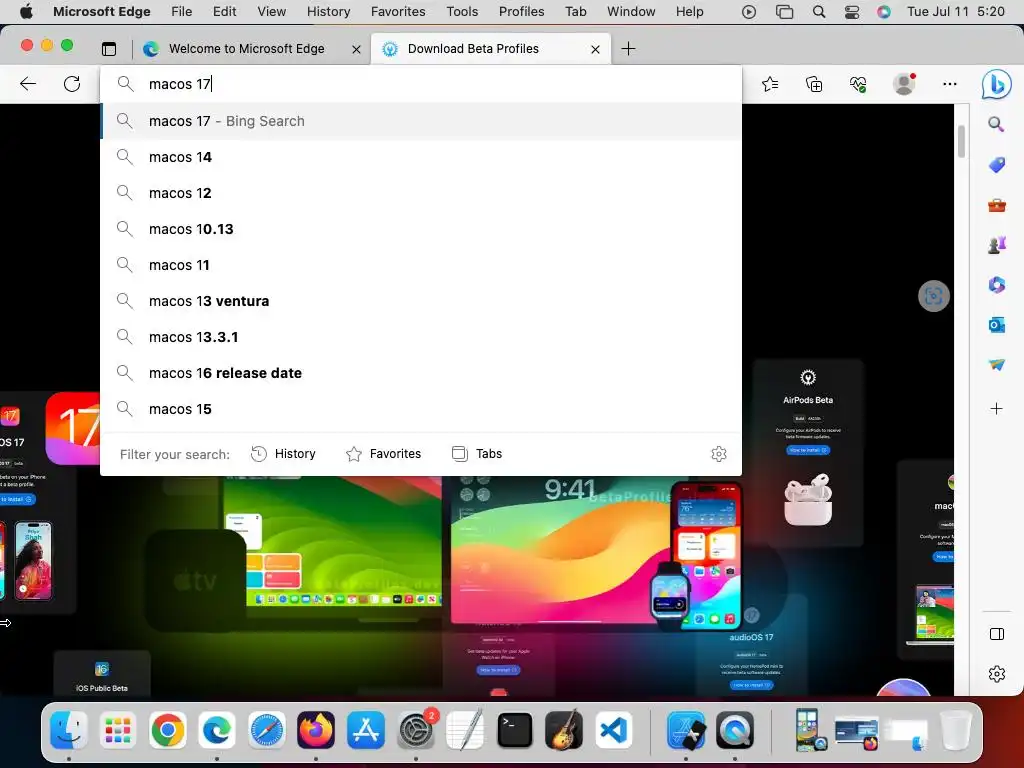Open the sidebar Microsoft 365 icon
Viewport: 1024px width, 768px height.
click(x=997, y=285)
